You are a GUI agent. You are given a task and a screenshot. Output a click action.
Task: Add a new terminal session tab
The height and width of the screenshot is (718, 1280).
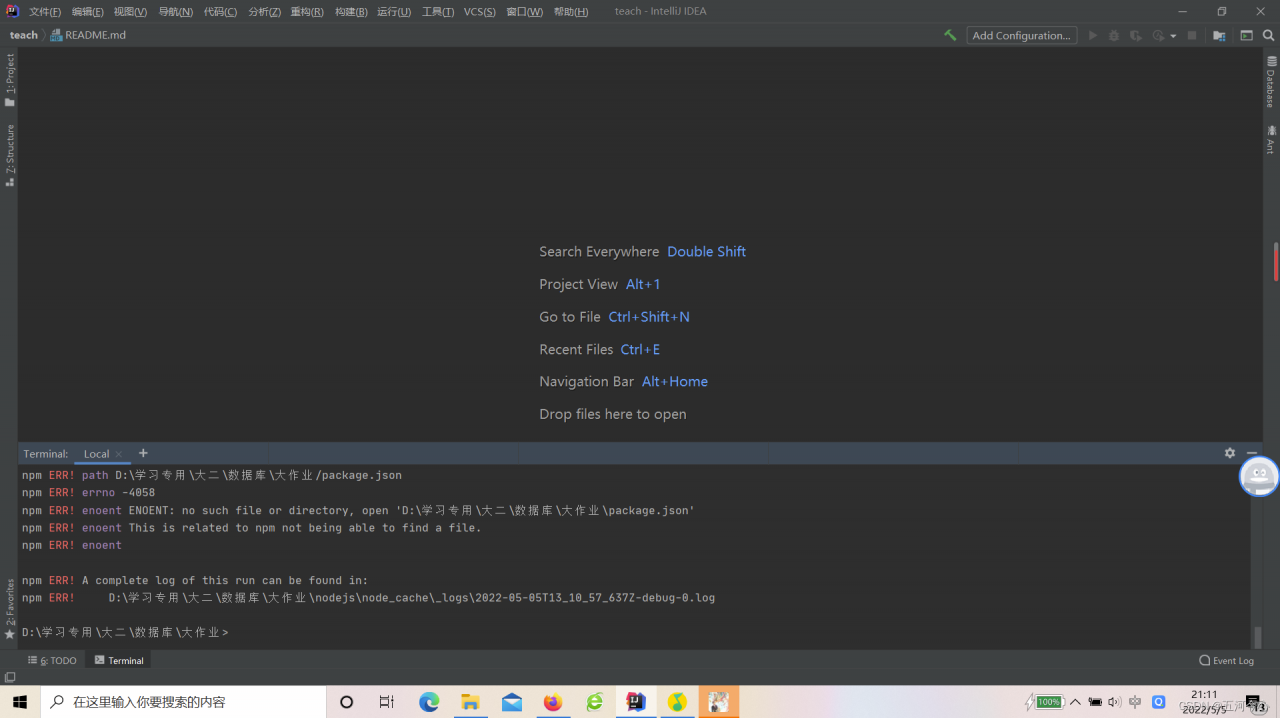(x=143, y=453)
